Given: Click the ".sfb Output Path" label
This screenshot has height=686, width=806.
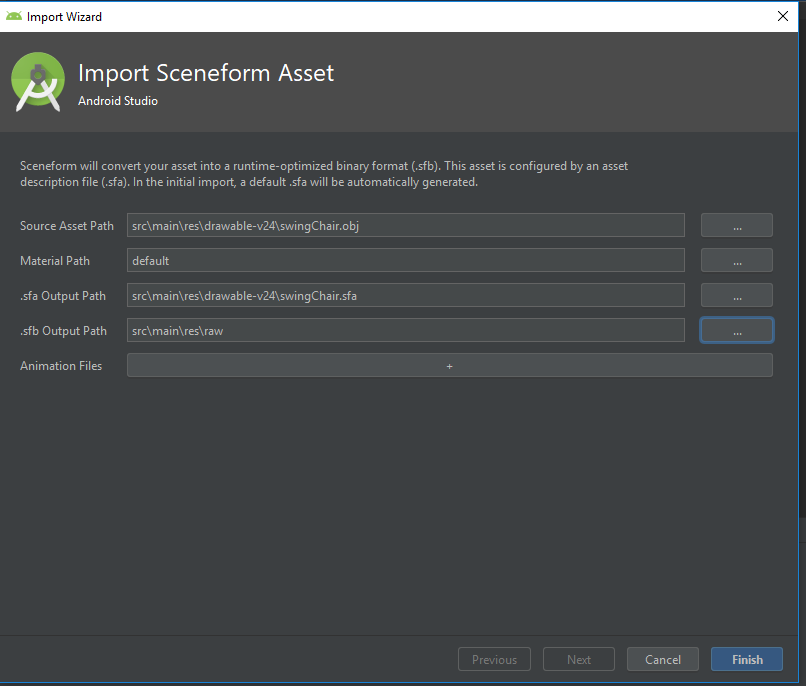Looking at the screenshot, I should tap(63, 330).
